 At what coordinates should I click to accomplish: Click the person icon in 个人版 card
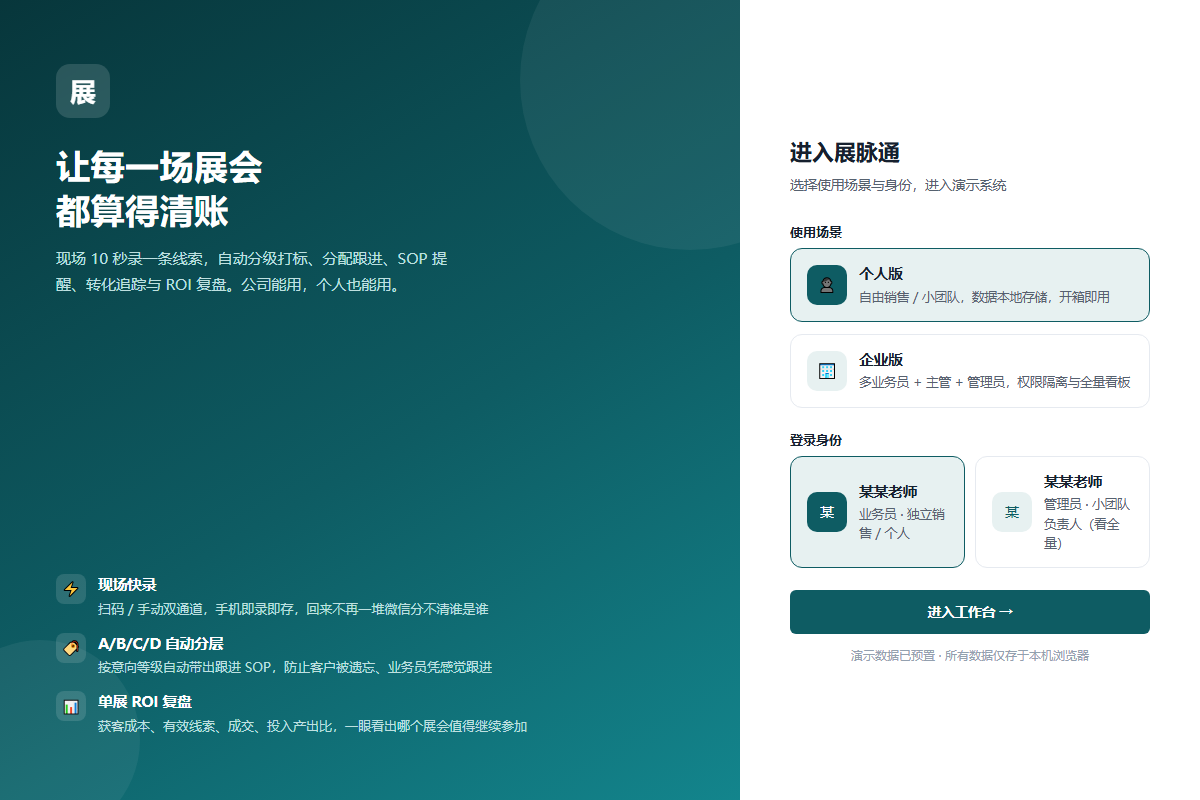click(x=827, y=285)
